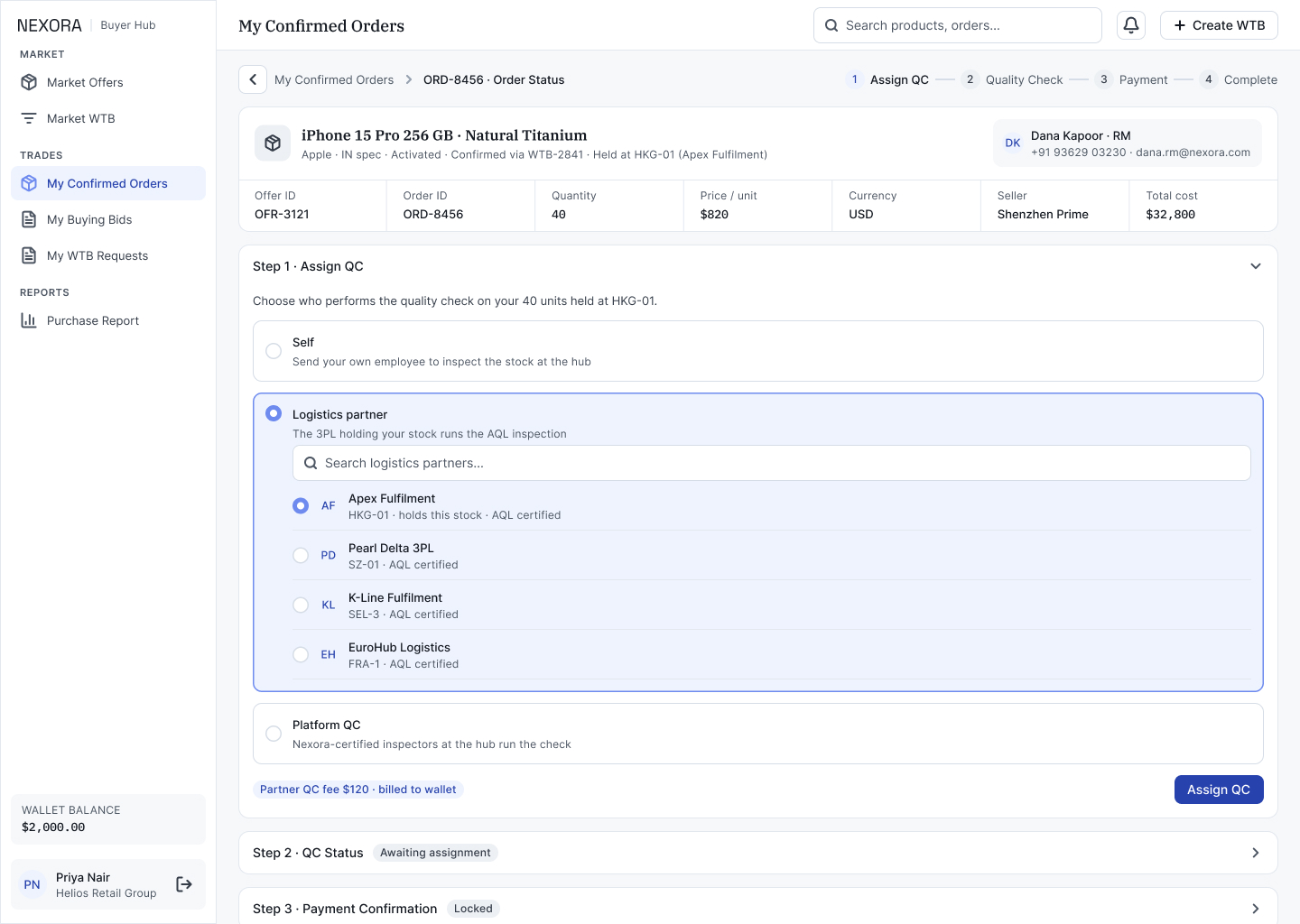Expand Step 2 QC Status section
The height and width of the screenshot is (924, 1300).
(1256, 853)
